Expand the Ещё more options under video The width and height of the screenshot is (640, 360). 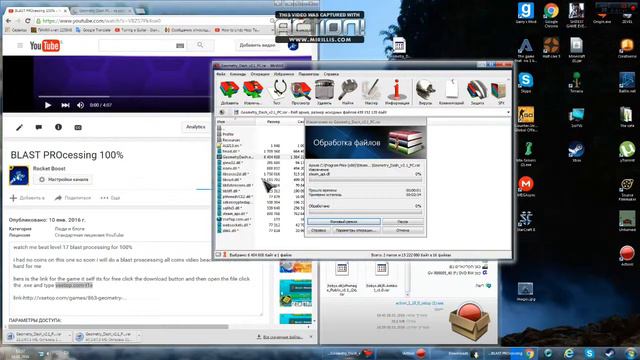click(111, 198)
